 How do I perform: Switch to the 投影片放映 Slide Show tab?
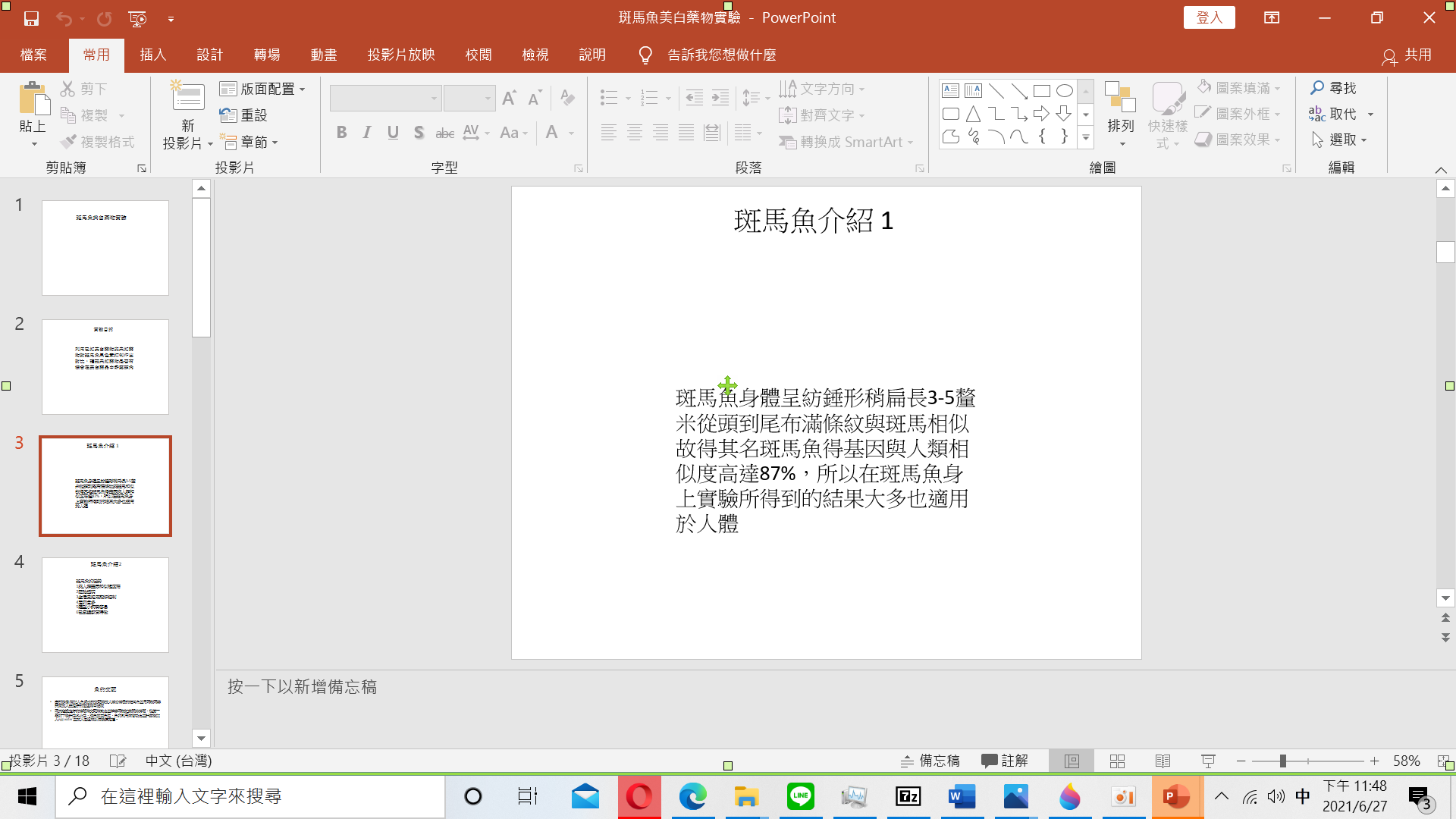(x=401, y=55)
